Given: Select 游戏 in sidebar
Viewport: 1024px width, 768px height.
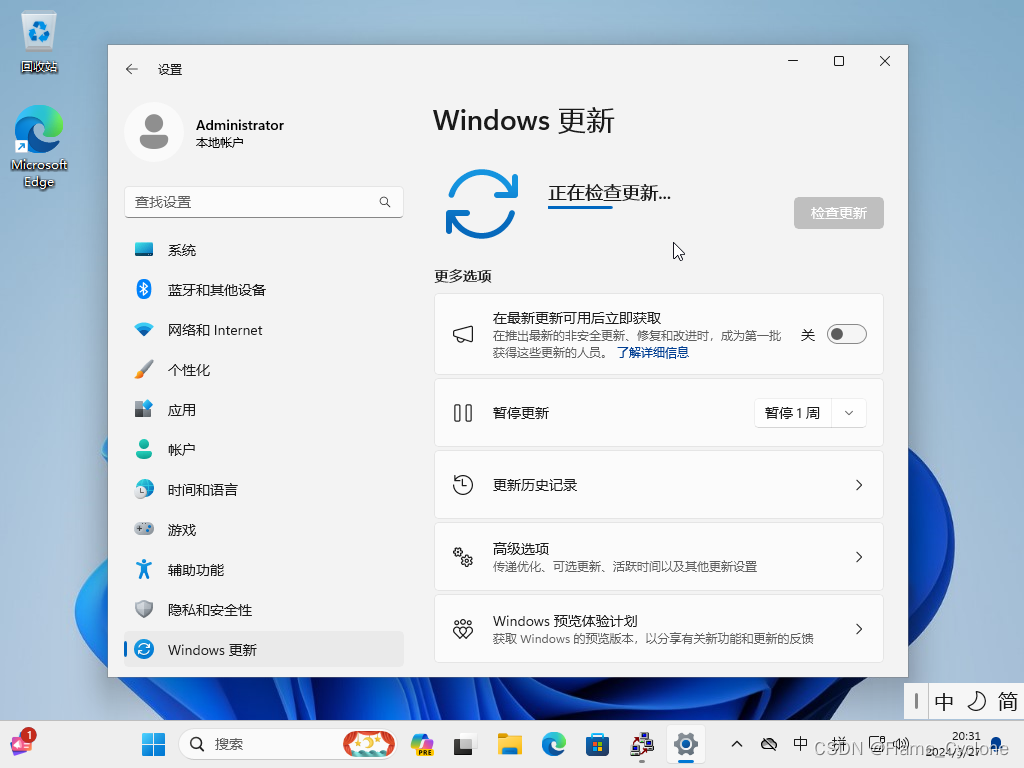Looking at the screenshot, I should 263,530.
